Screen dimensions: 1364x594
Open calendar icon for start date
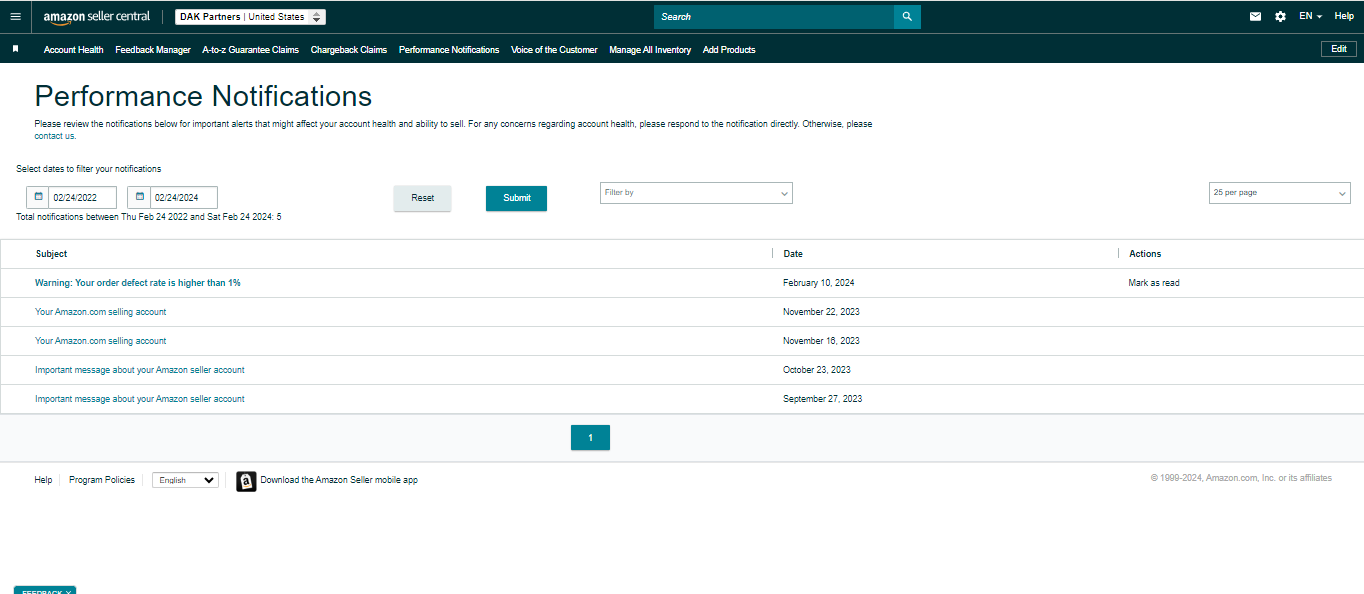click(x=37, y=197)
